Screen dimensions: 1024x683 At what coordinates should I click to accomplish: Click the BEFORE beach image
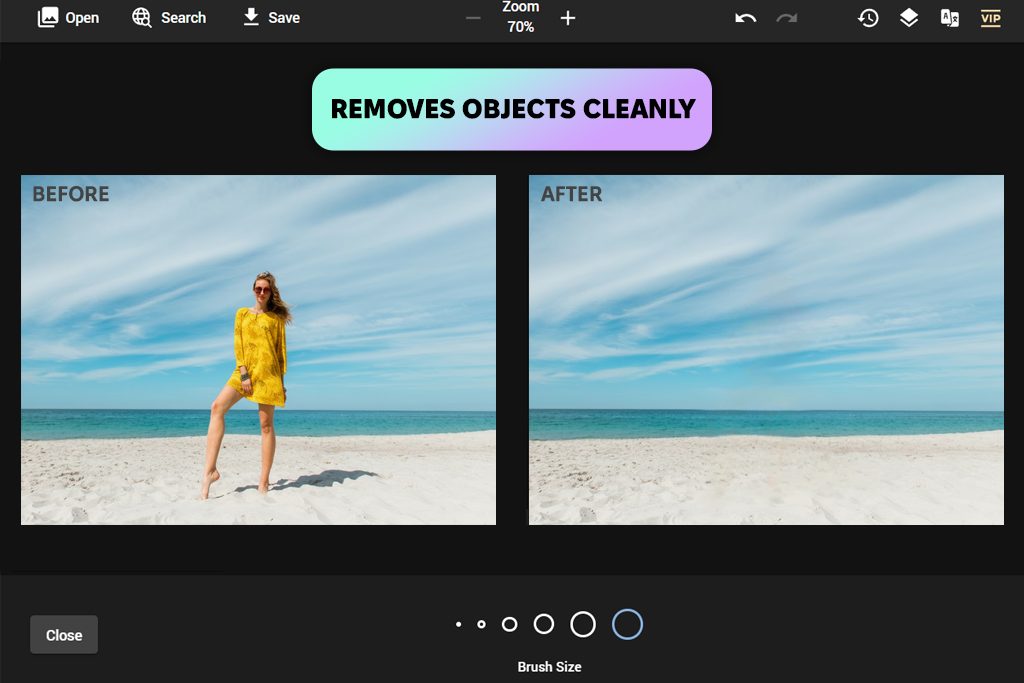point(259,350)
